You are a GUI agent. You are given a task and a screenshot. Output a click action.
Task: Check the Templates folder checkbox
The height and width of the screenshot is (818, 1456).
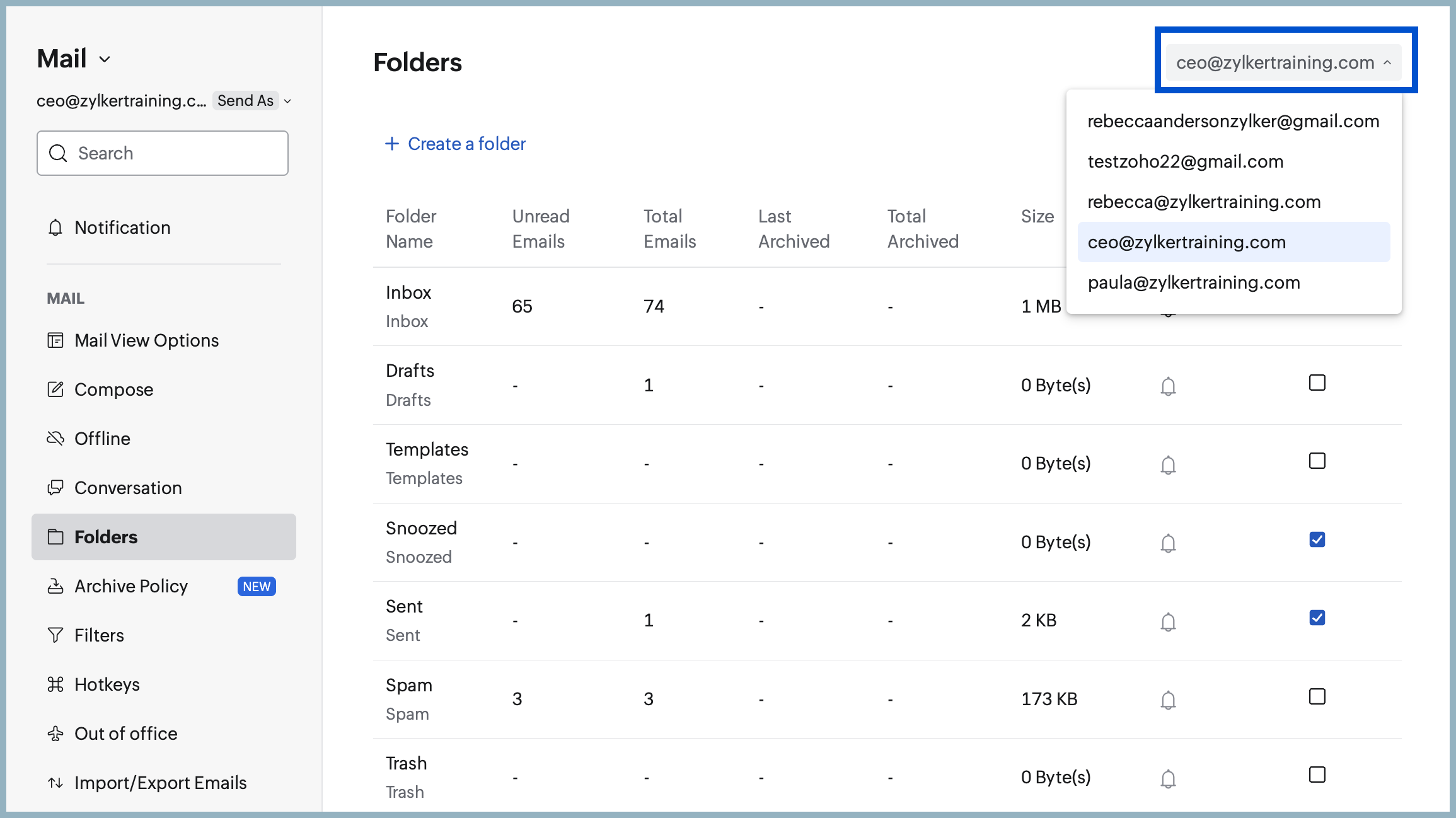(x=1317, y=461)
